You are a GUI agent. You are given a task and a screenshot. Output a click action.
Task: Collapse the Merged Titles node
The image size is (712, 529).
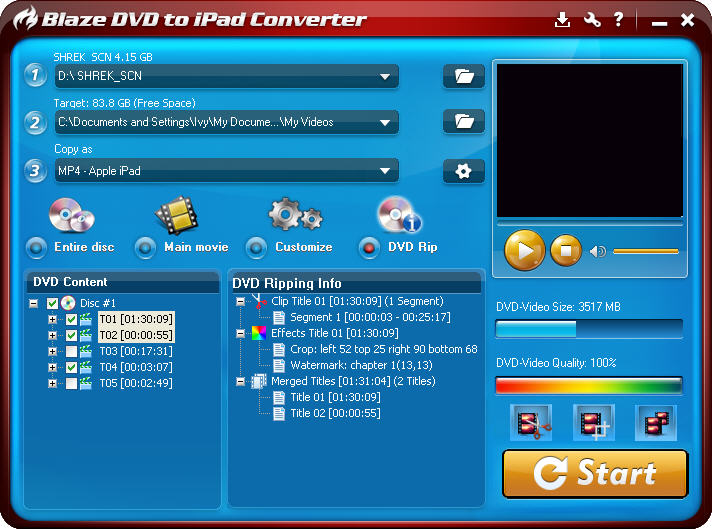(241, 381)
